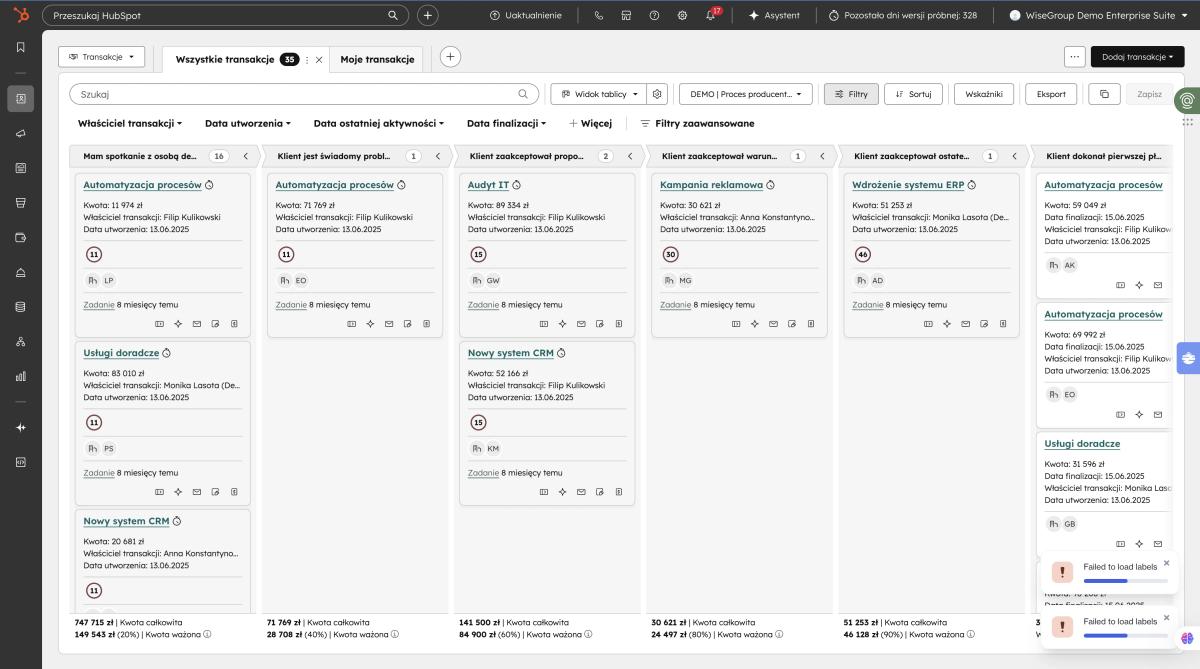1200x669 pixels.
Task: Open the Breeze AI sparkle sidebar icon
Action: click(x=21, y=427)
